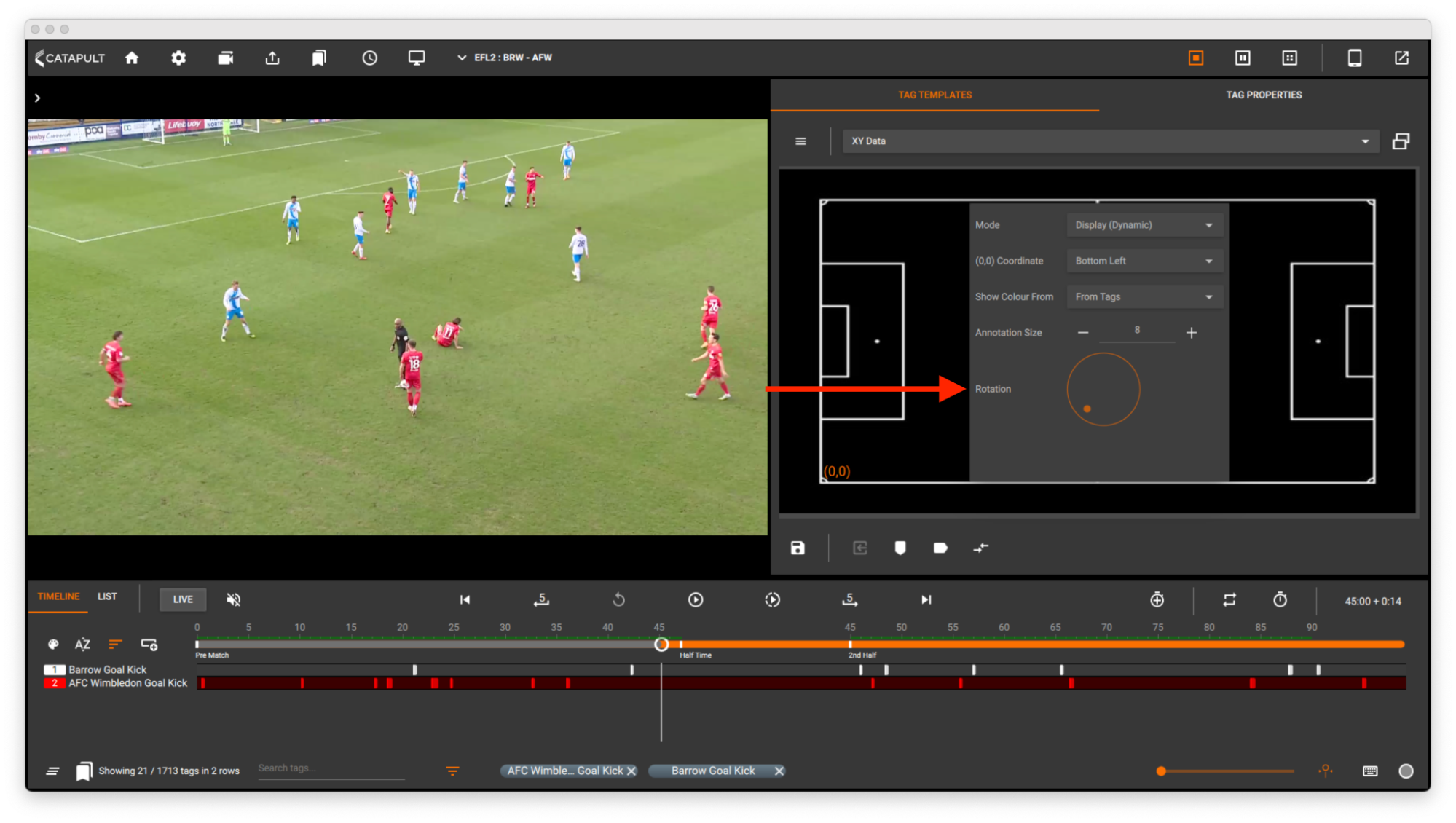This screenshot has height=823, width=1456.
Task: Click the stopwatch icon
Action: click(x=1280, y=599)
